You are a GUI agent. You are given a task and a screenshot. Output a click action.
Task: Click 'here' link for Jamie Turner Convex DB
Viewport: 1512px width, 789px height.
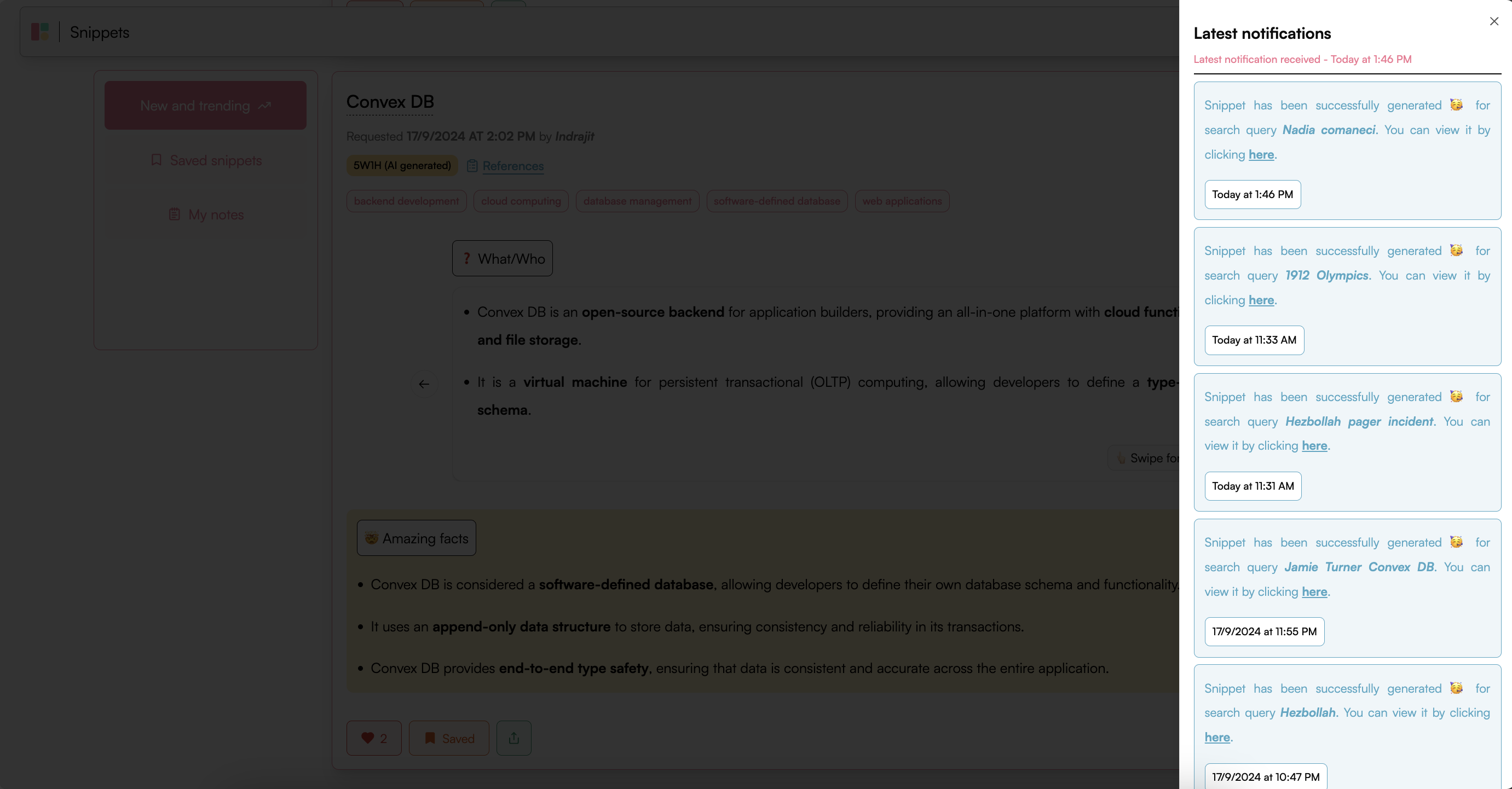click(1314, 591)
